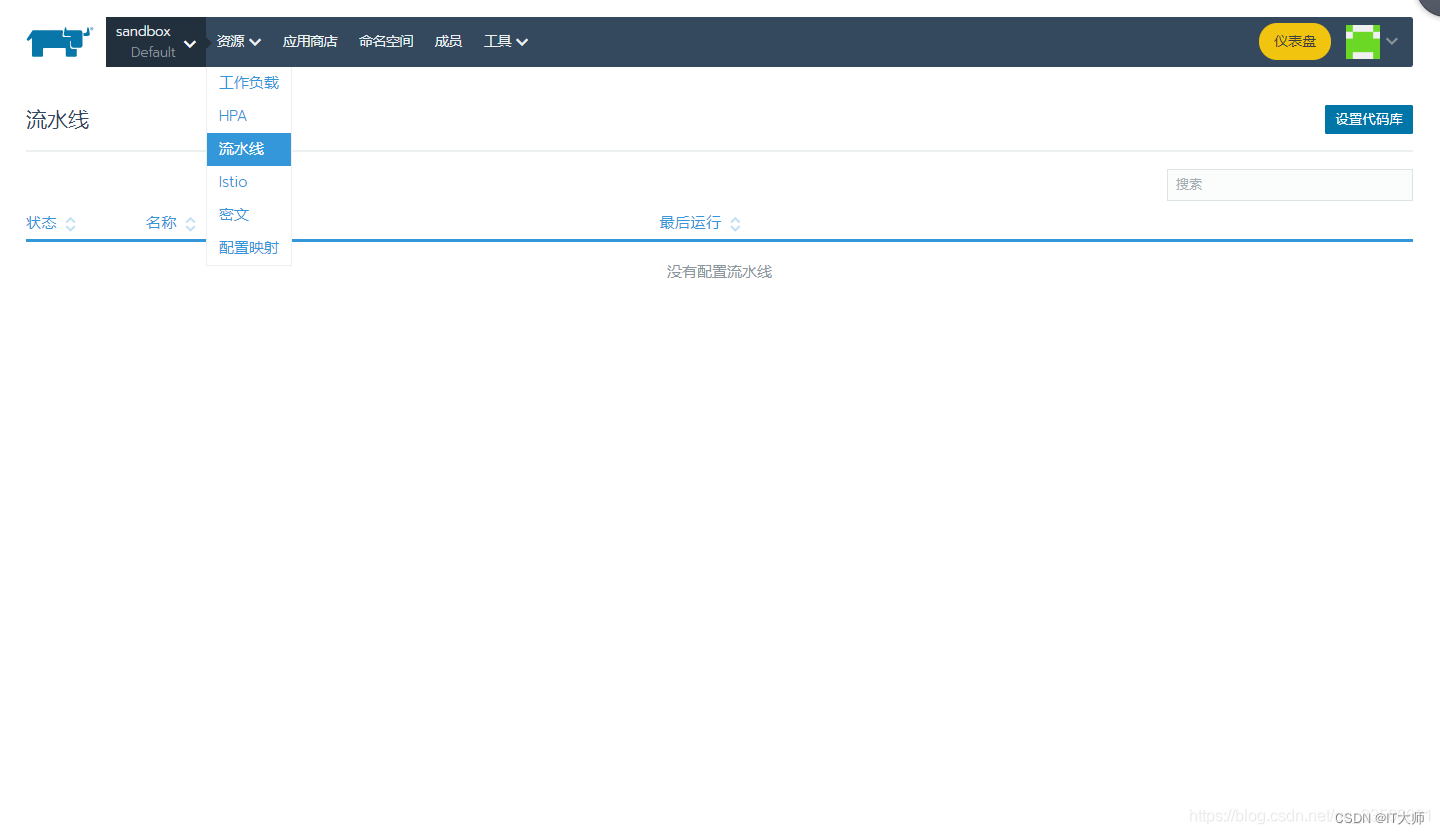This screenshot has height=834, width=1440.
Task: Open 应用商店 in the top navigation
Action: coord(310,41)
